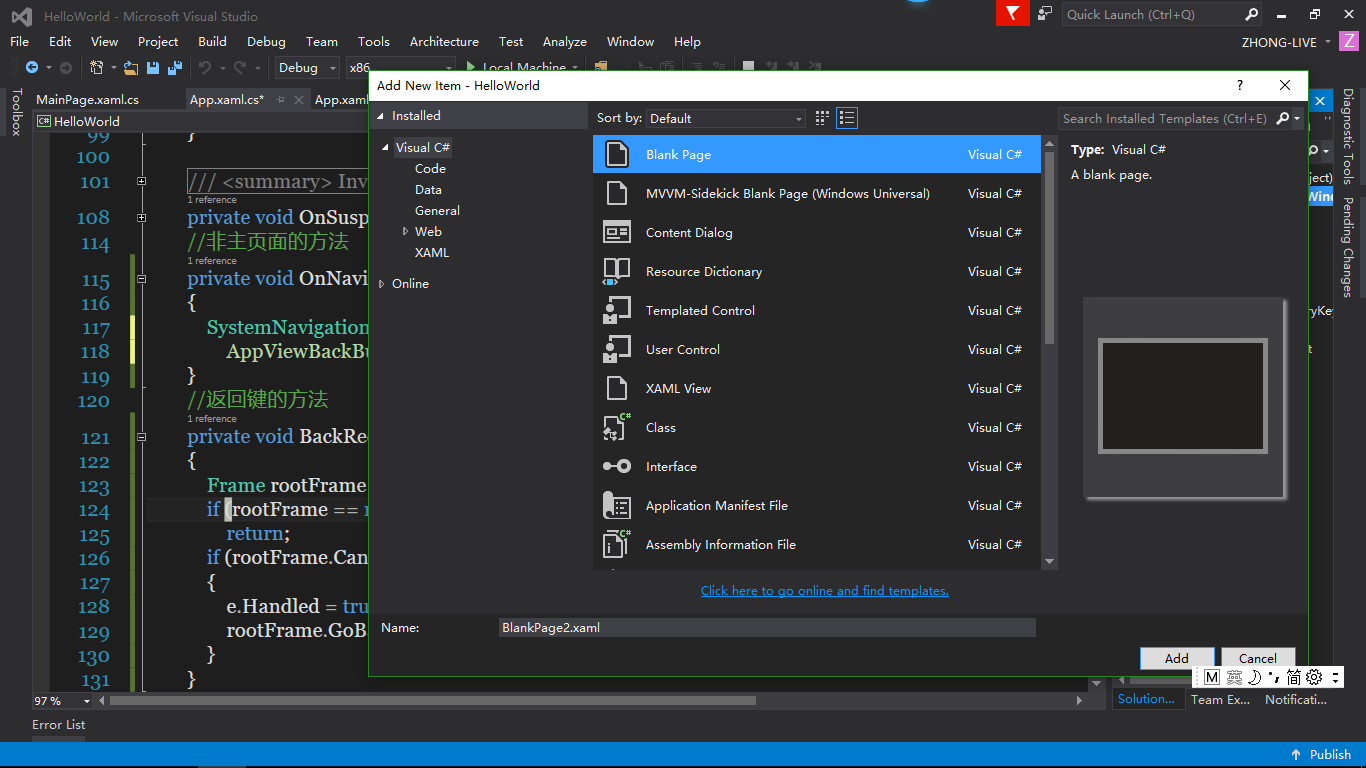Image resolution: width=1366 pixels, height=768 pixels.
Task: Click the Undo toolbar icon
Action: (204, 67)
